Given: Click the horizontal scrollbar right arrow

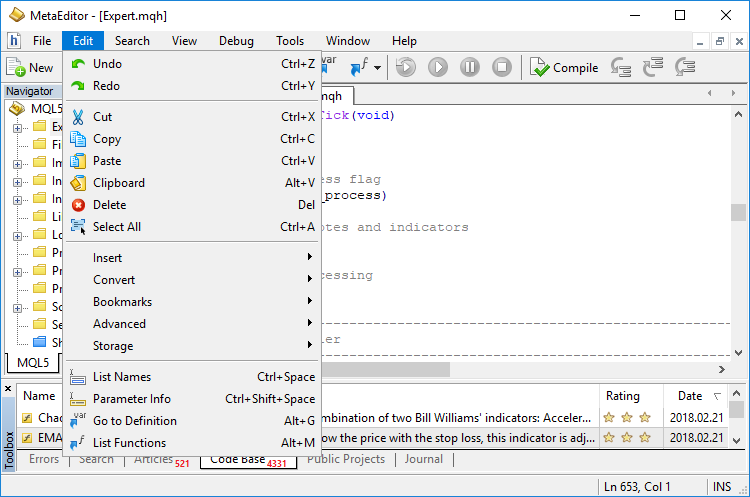Looking at the screenshot, I should (x=721, y=369).
